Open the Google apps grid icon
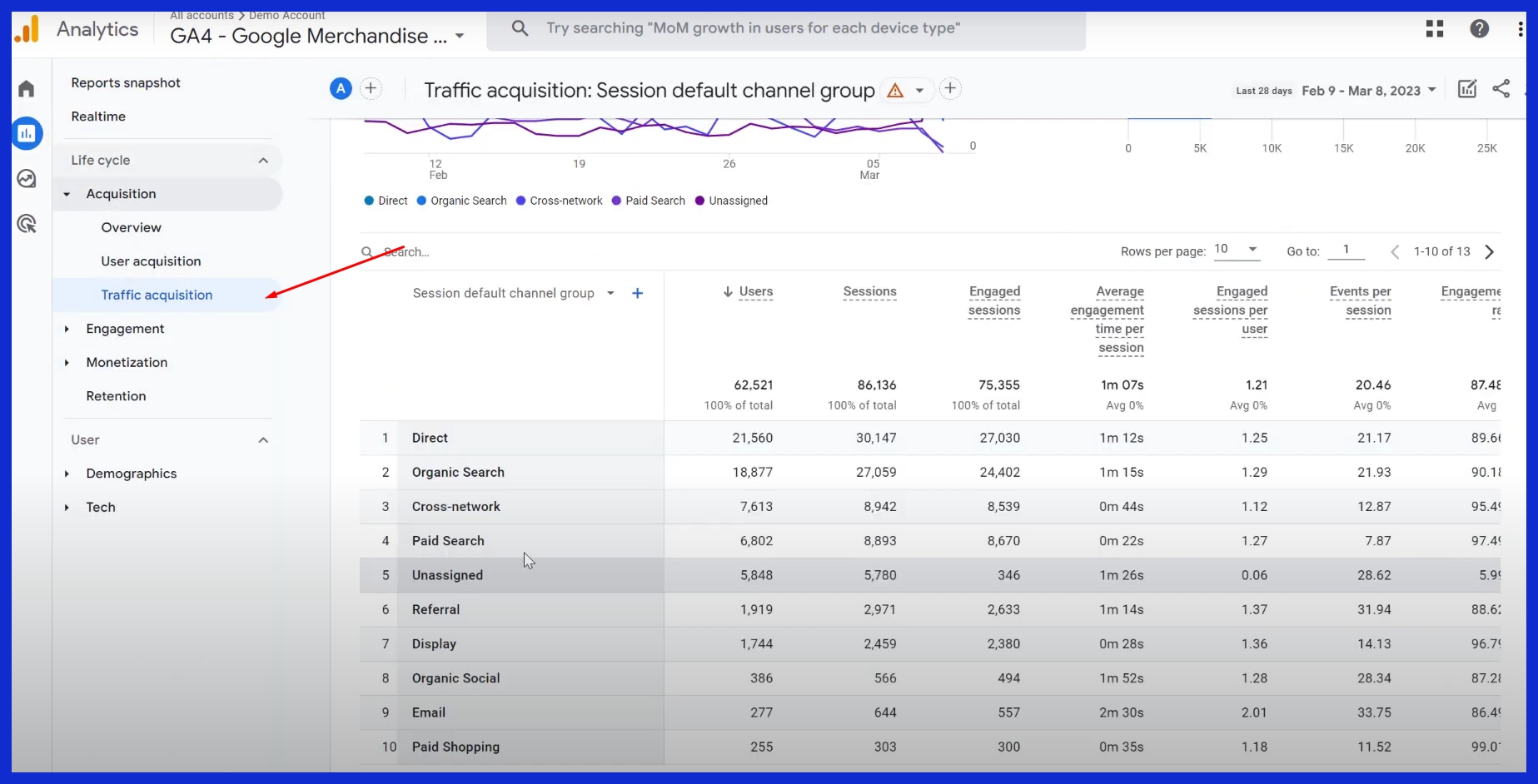 1434,29
